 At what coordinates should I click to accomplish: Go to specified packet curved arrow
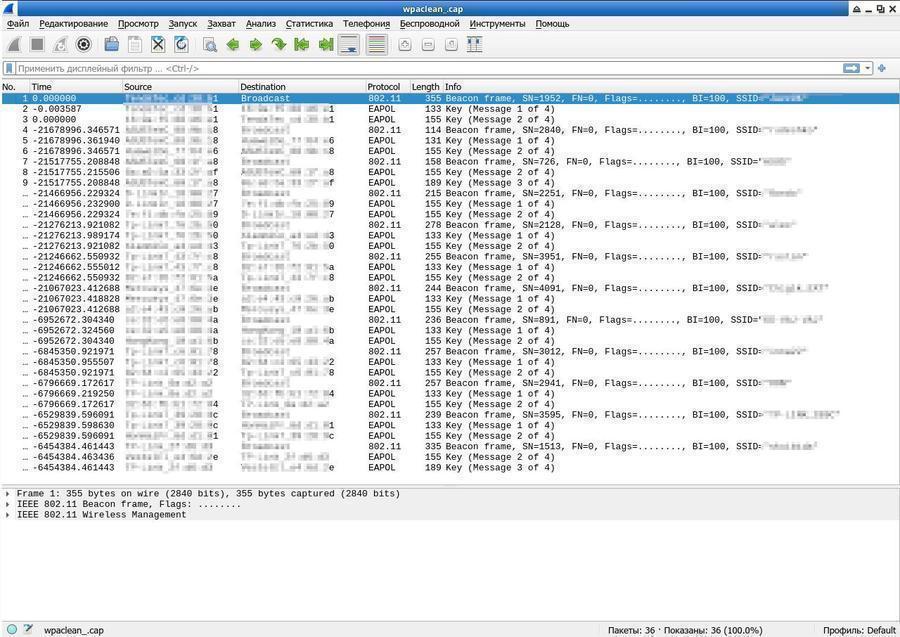[278, 45]
